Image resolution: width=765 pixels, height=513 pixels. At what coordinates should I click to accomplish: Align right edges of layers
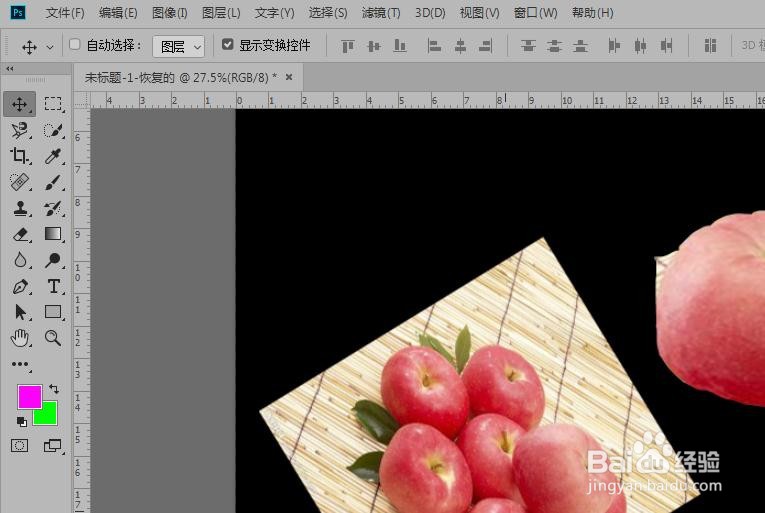(485, 46)
